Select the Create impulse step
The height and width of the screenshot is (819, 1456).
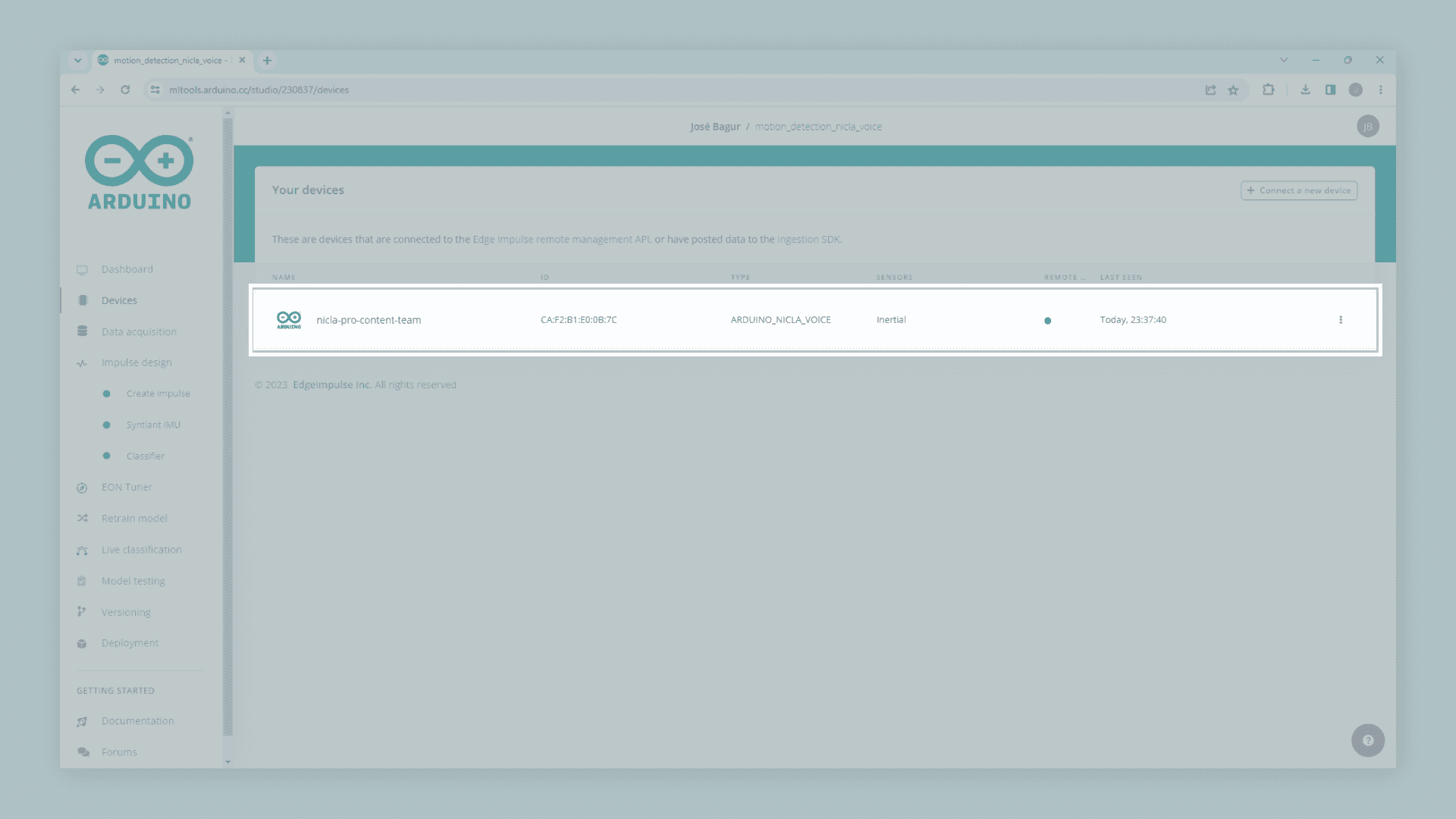[158, 394]
